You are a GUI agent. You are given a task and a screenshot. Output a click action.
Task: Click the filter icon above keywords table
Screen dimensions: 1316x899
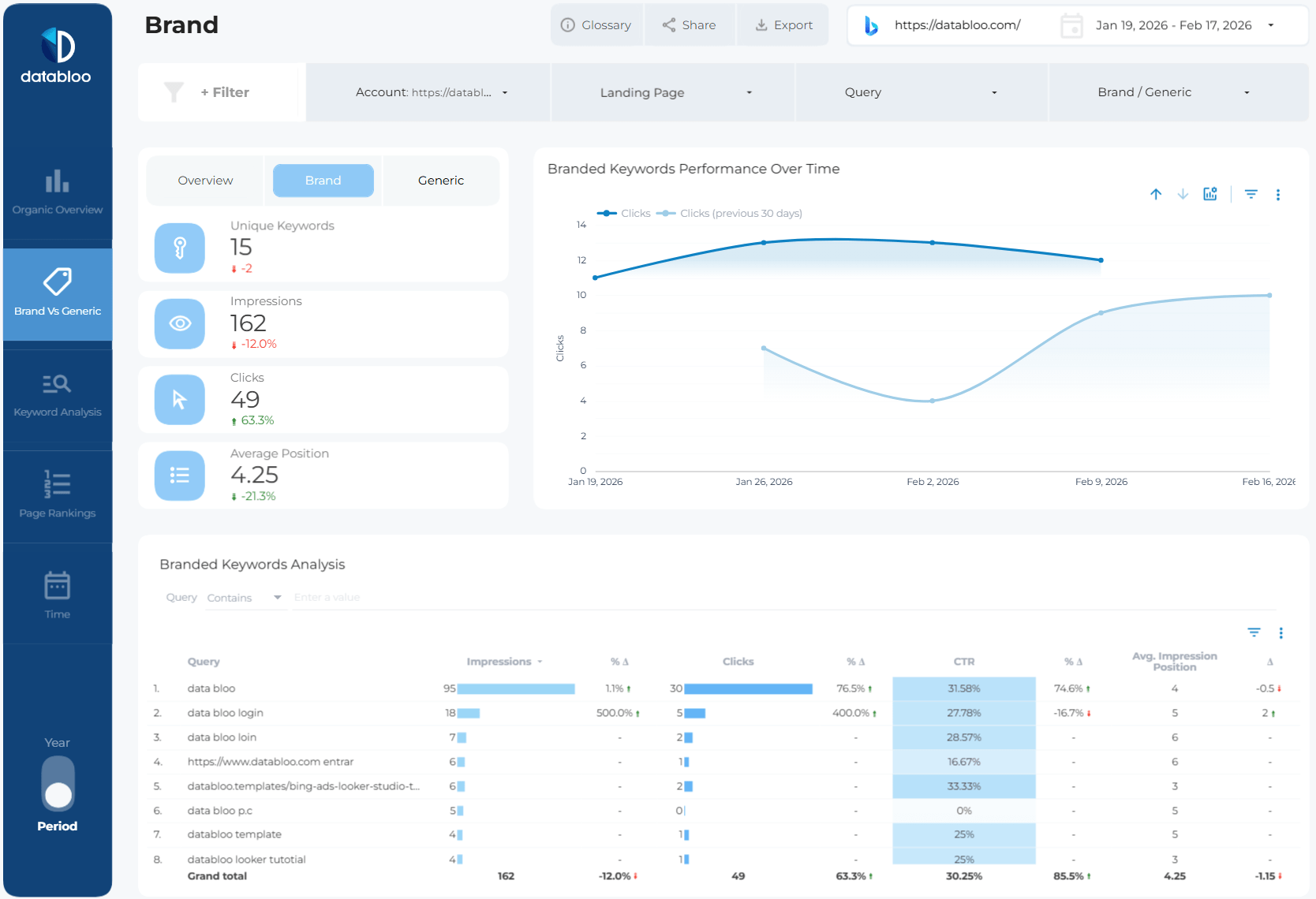1254,632
